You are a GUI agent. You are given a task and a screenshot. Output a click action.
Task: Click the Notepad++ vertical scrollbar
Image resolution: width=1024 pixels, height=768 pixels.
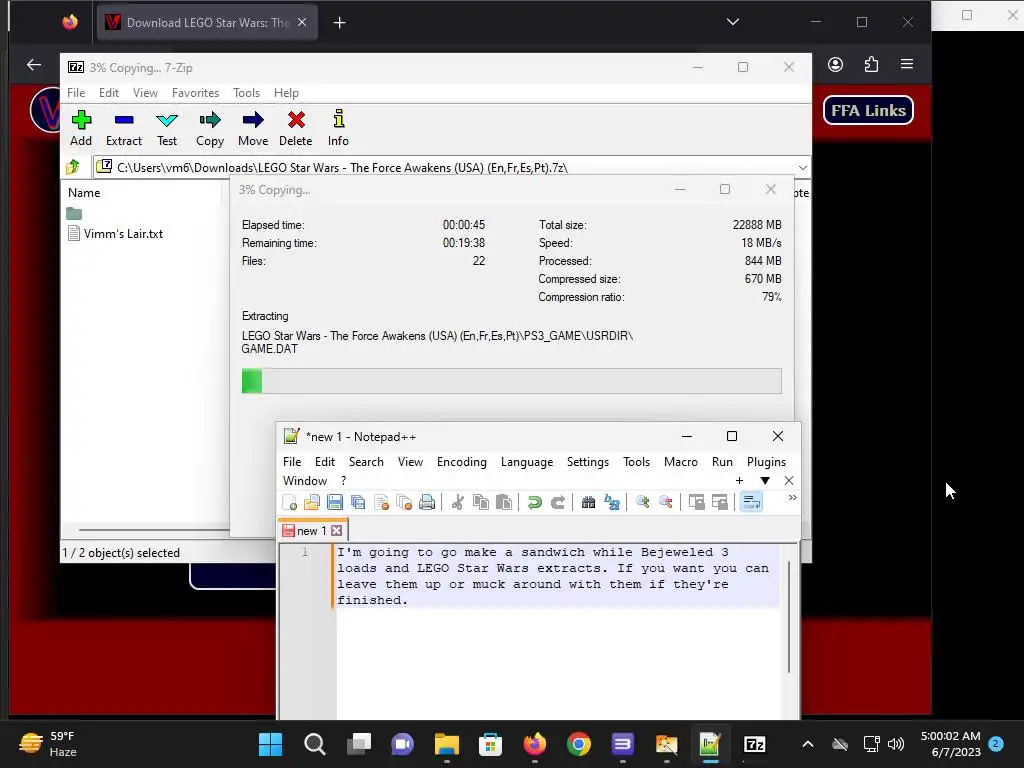coord(789,617)
